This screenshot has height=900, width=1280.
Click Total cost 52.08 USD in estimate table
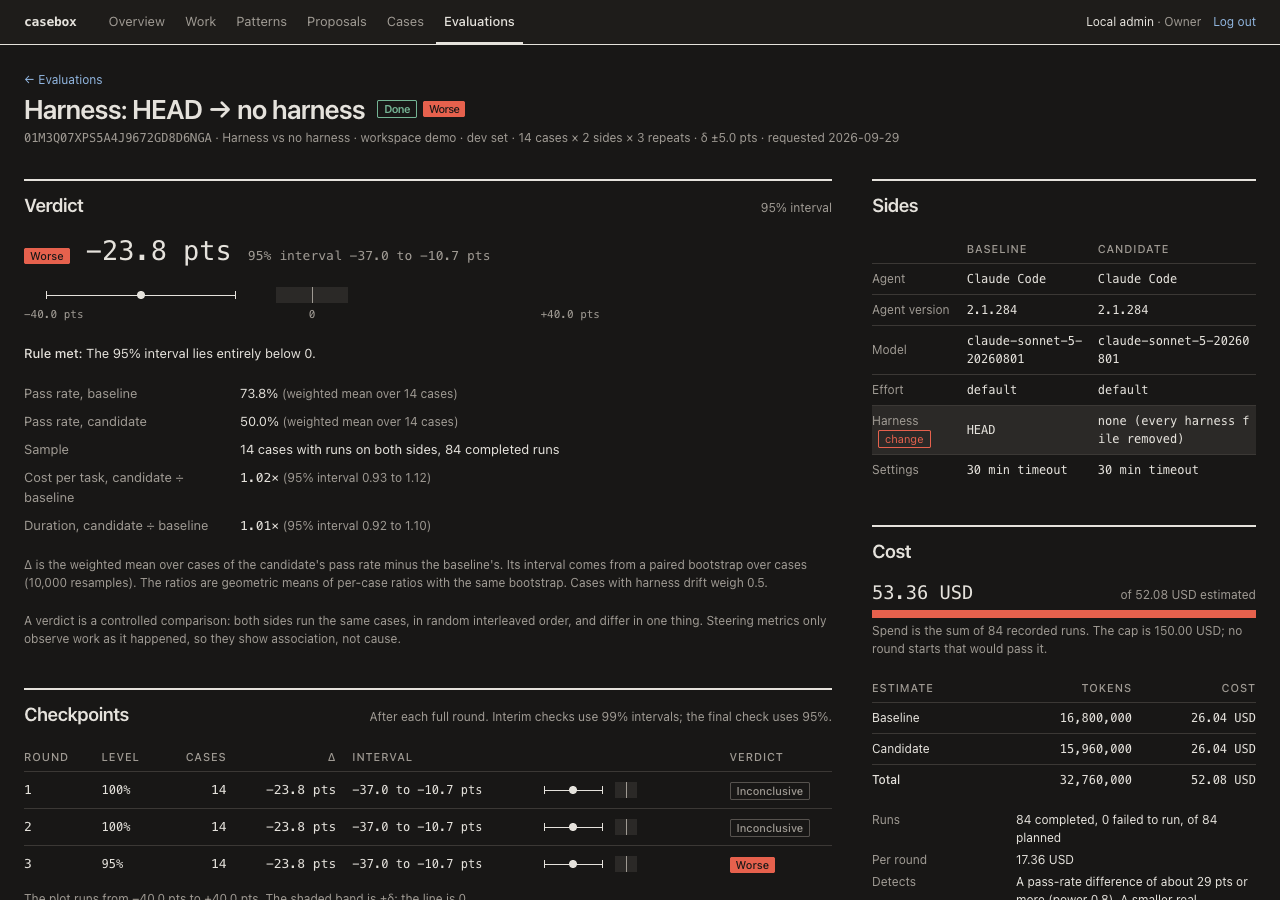pos(1223,780)
